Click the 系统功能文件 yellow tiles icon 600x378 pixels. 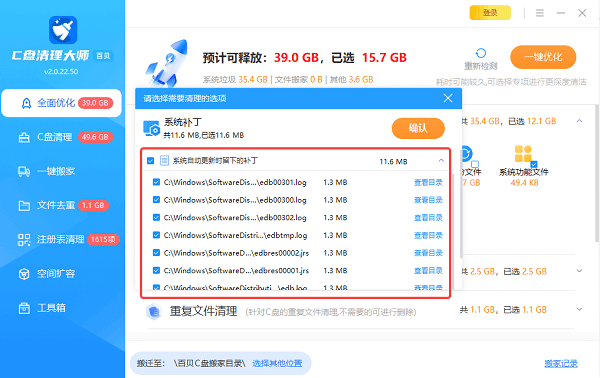coord(523,154)
